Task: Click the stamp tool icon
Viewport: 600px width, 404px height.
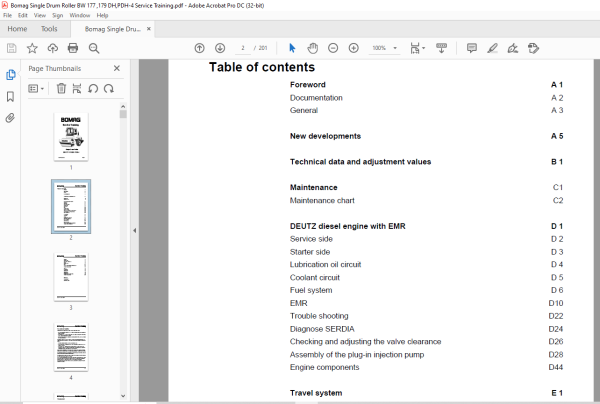Action: pos(533,48)
